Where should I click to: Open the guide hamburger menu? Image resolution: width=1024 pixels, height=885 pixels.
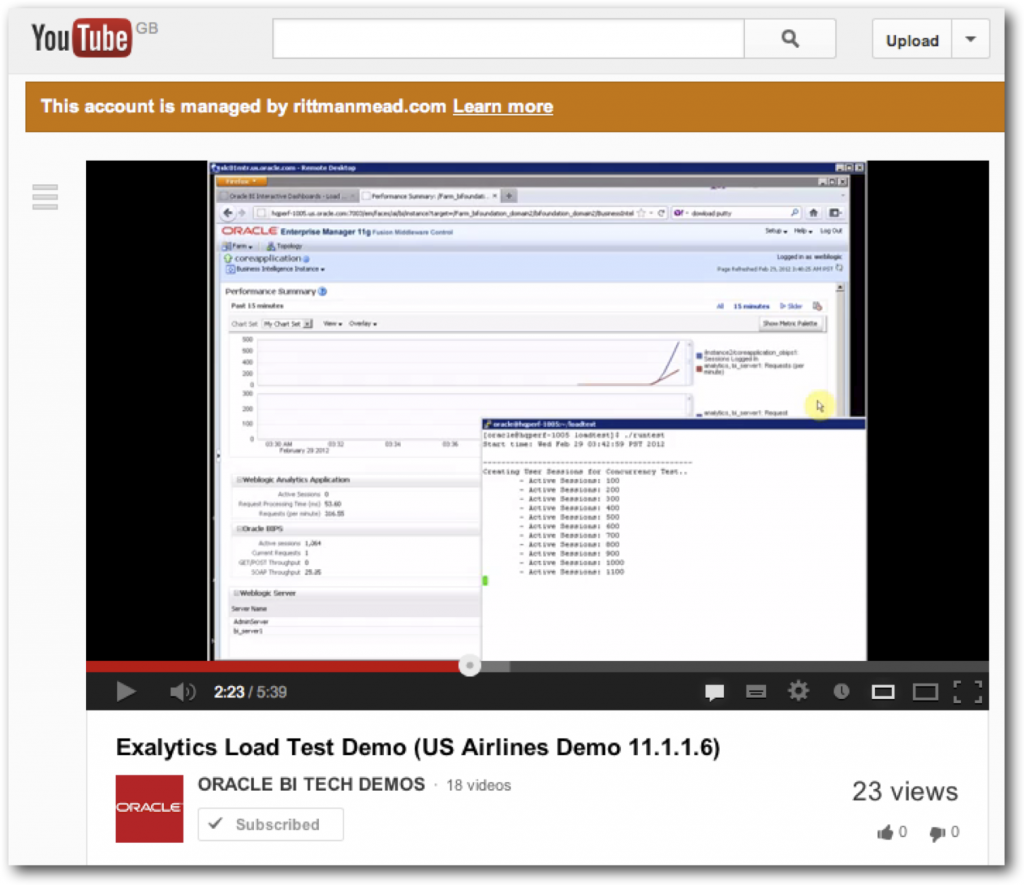click(45, 197)
